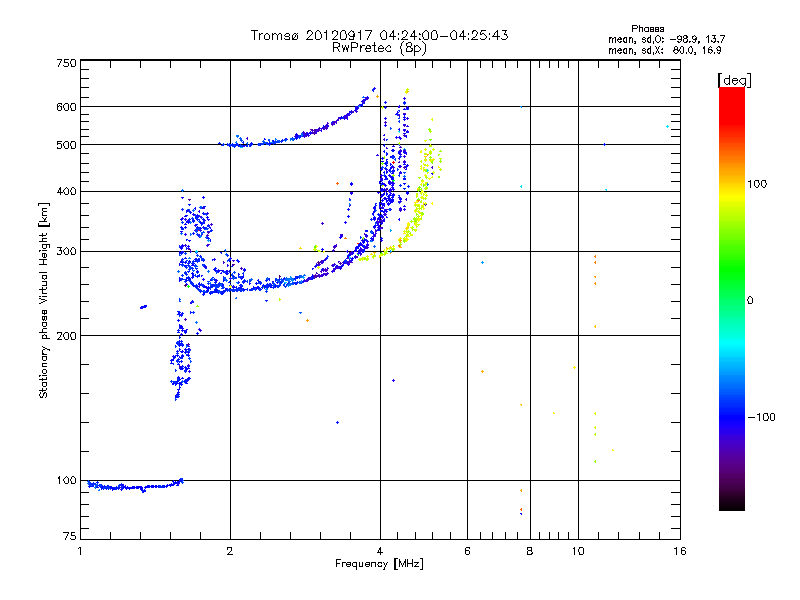
Task: Click the x-axis tick label '16'
Action: pos(680,551)
